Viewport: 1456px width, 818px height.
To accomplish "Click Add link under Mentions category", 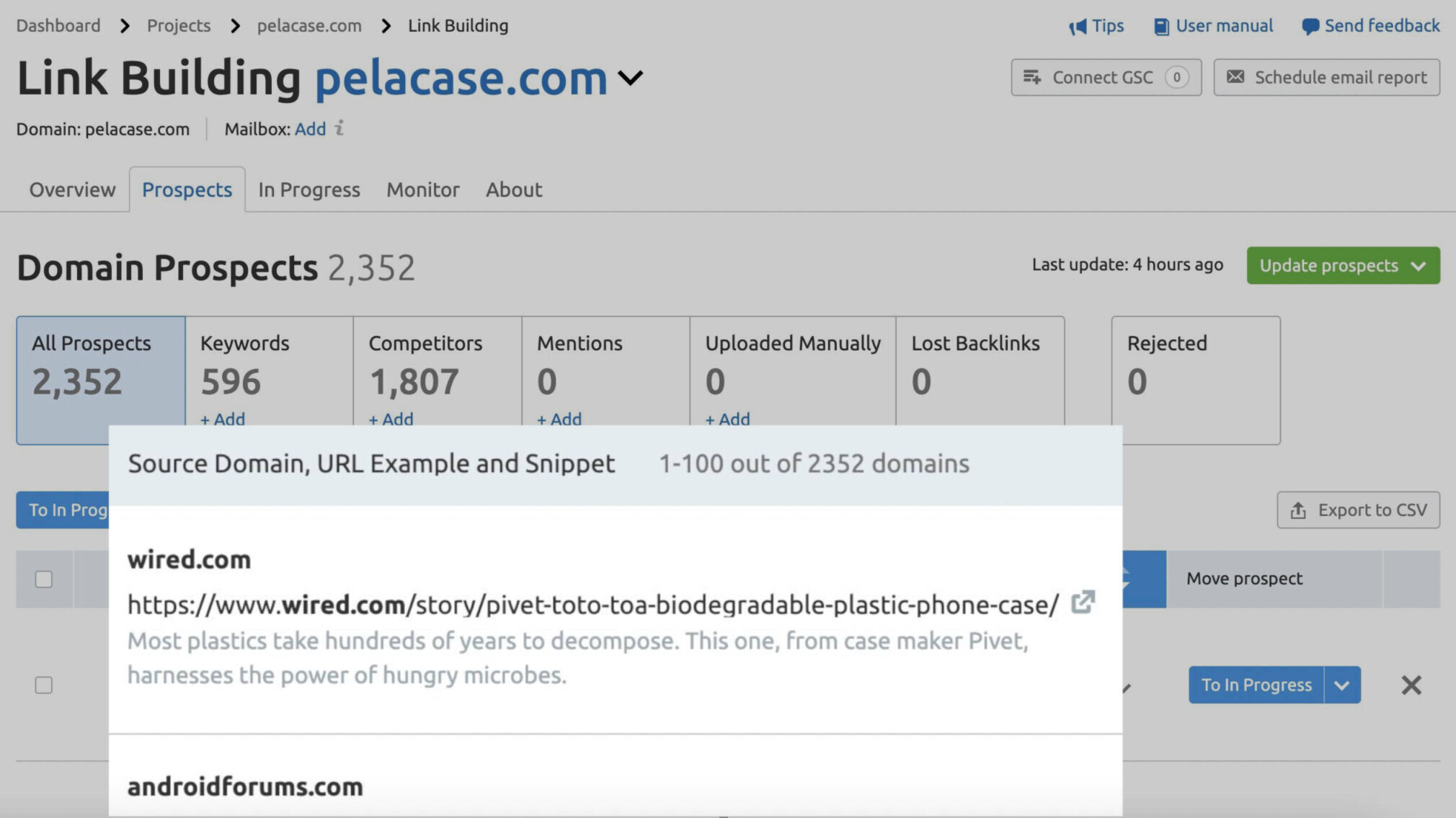I will coord(559,418).
